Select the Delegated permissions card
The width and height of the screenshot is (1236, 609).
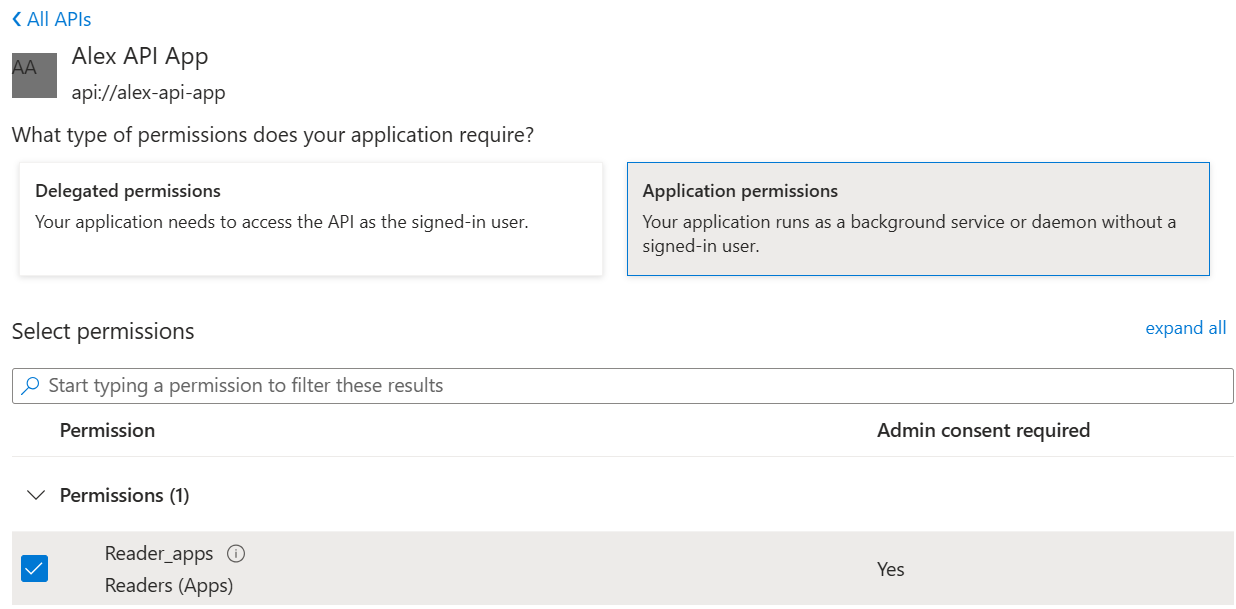pyautogui.click(x=311, y=219)
